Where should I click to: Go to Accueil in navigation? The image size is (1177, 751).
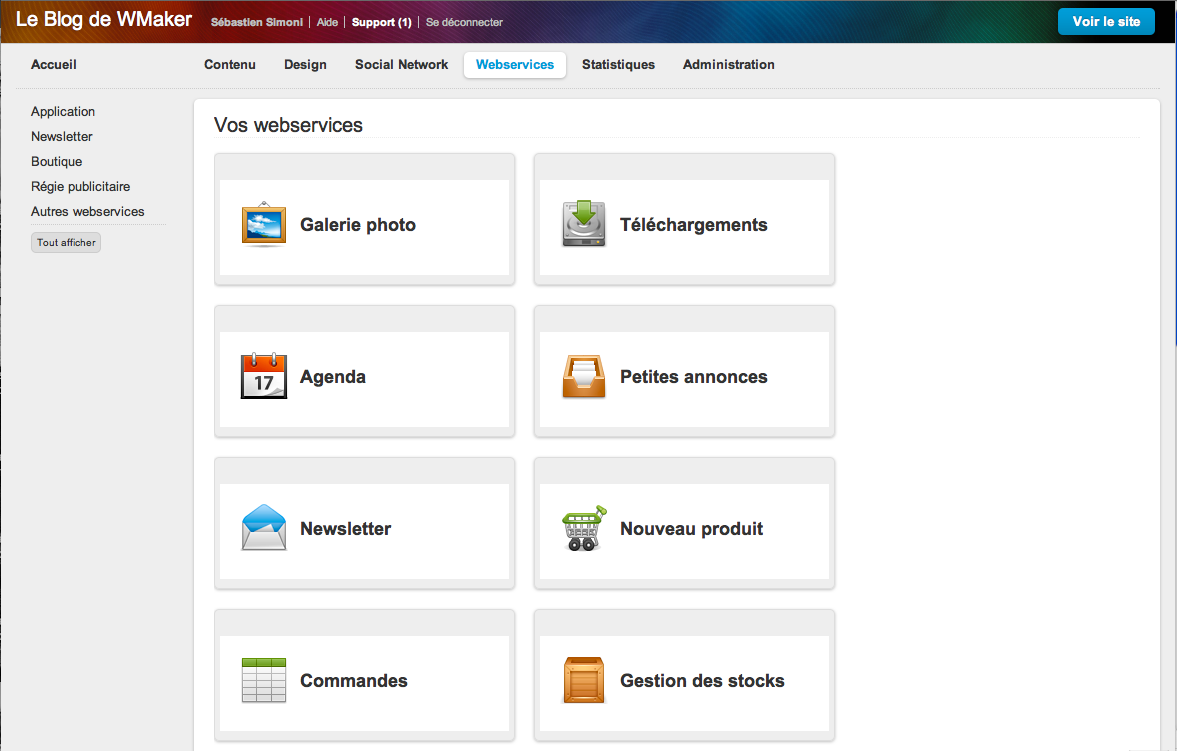point(54,65)
